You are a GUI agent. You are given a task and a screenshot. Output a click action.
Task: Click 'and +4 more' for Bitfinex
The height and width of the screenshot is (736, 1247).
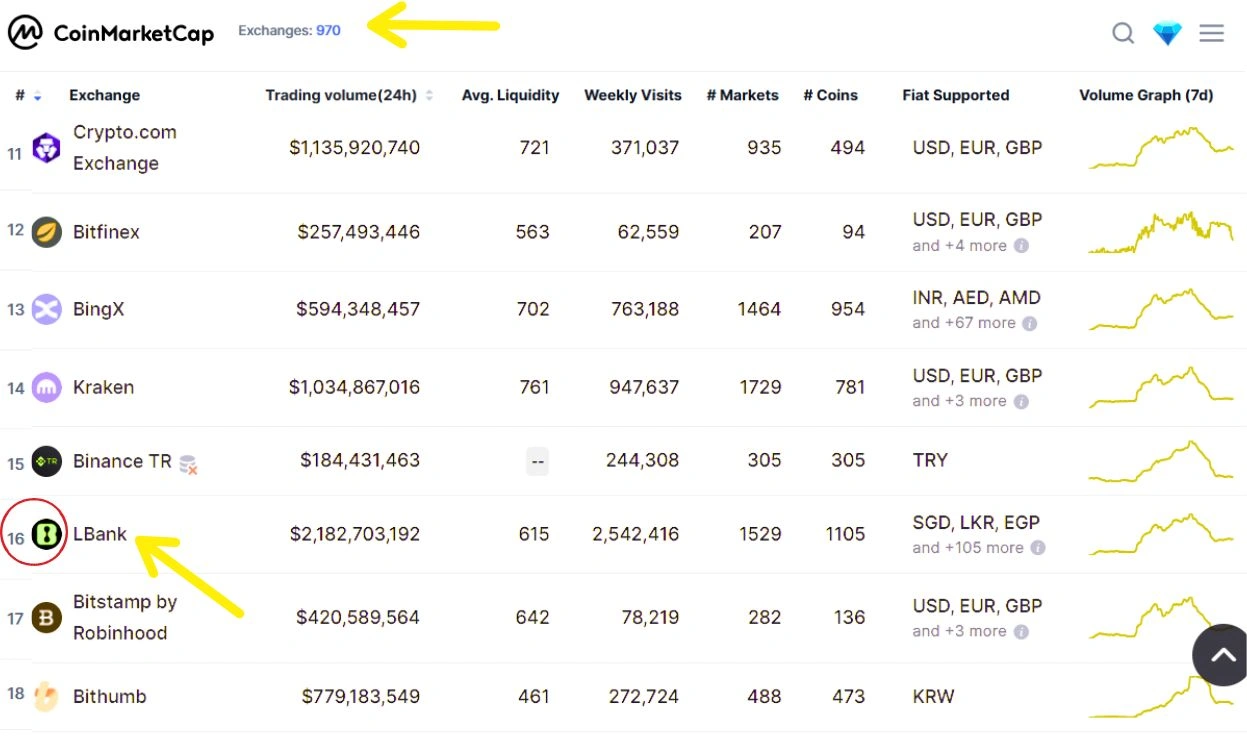959,246
